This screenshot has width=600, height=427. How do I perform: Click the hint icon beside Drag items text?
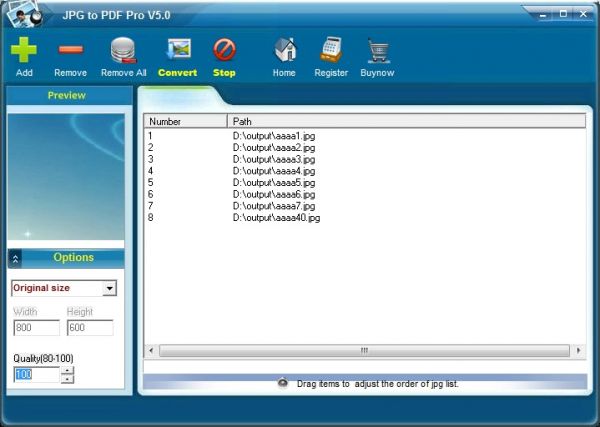click(283, 382)
